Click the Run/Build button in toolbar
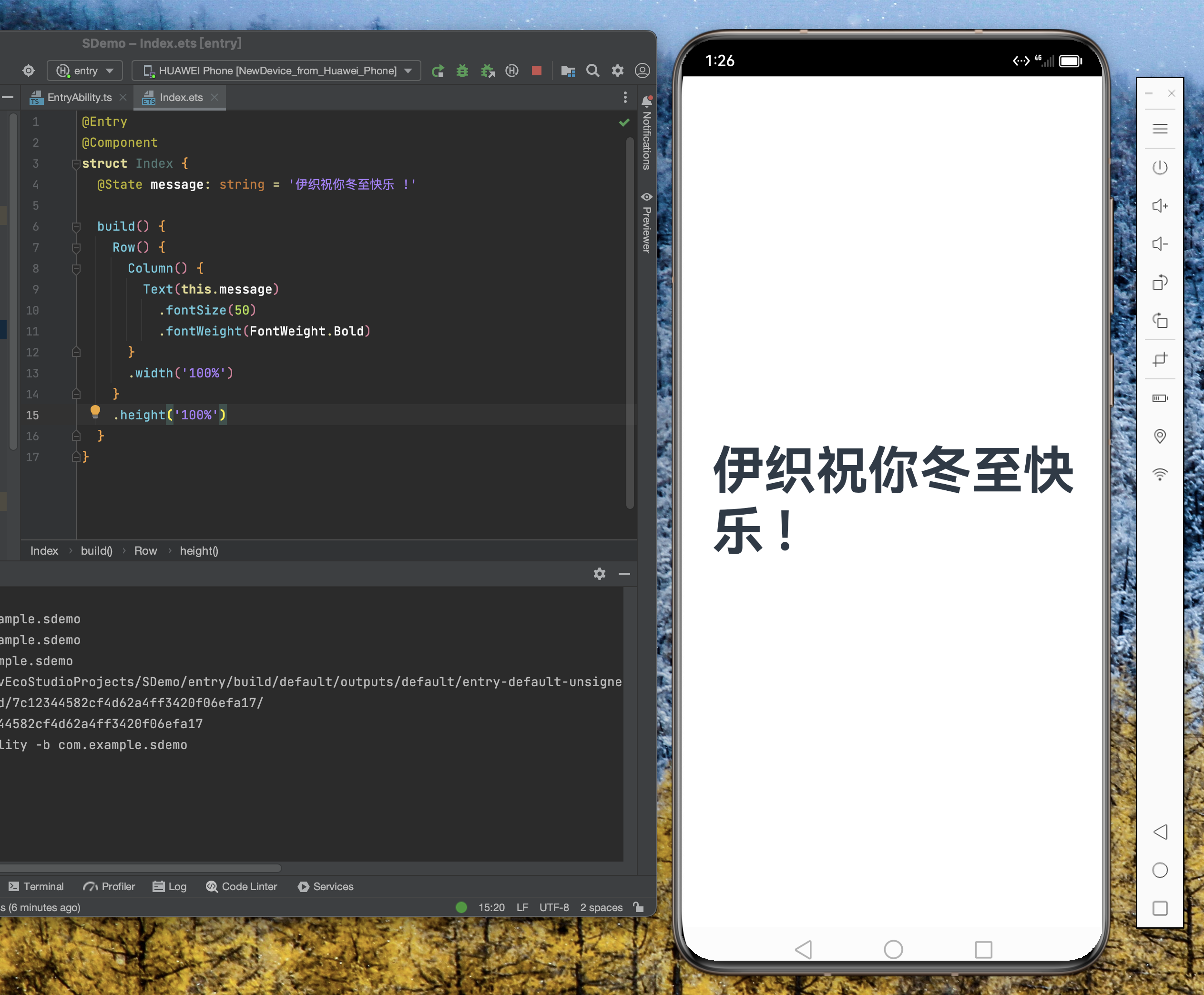This screenshot has width=1204, height=995. (438, 69)
